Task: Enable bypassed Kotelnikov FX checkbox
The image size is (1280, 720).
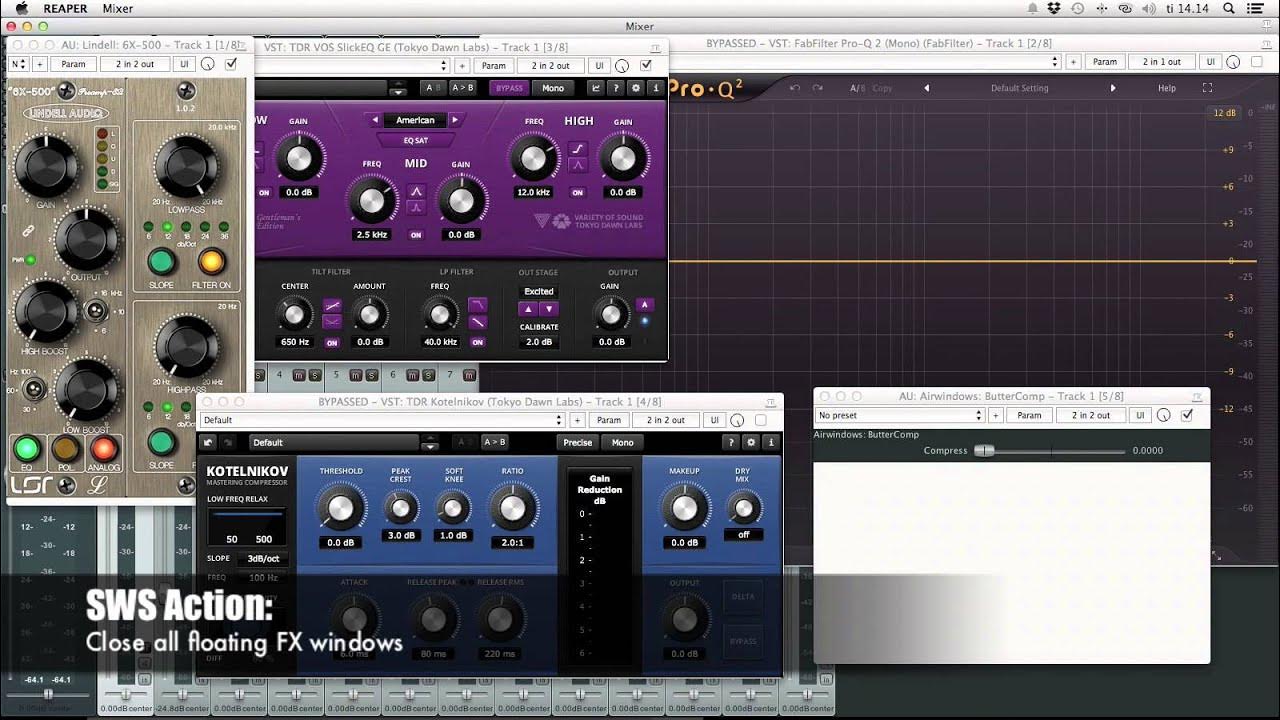Action: tap(761, 420)
